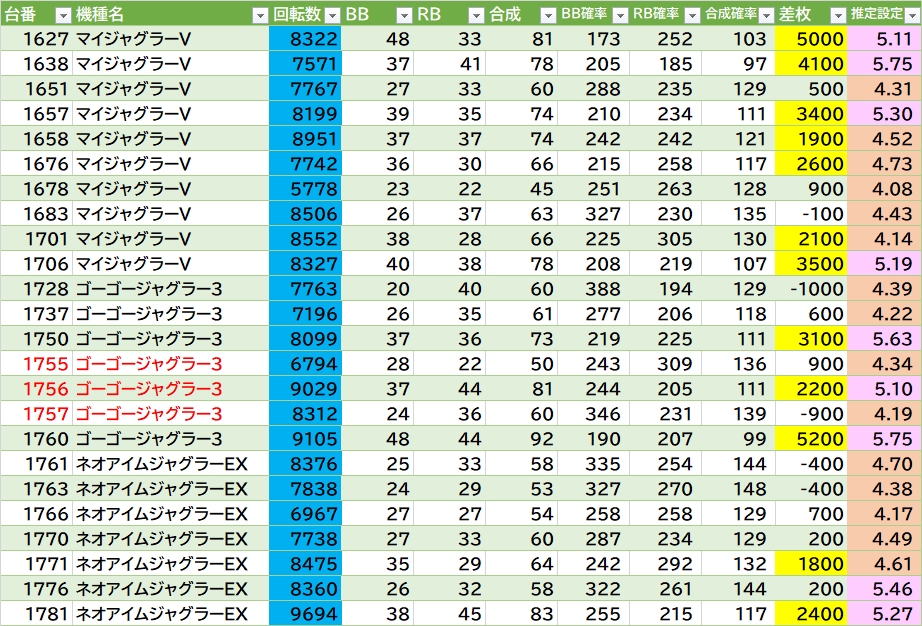Click the 回転数 value 9694
This screenshot has width=922, height=626.
click(x=305, y=614)
